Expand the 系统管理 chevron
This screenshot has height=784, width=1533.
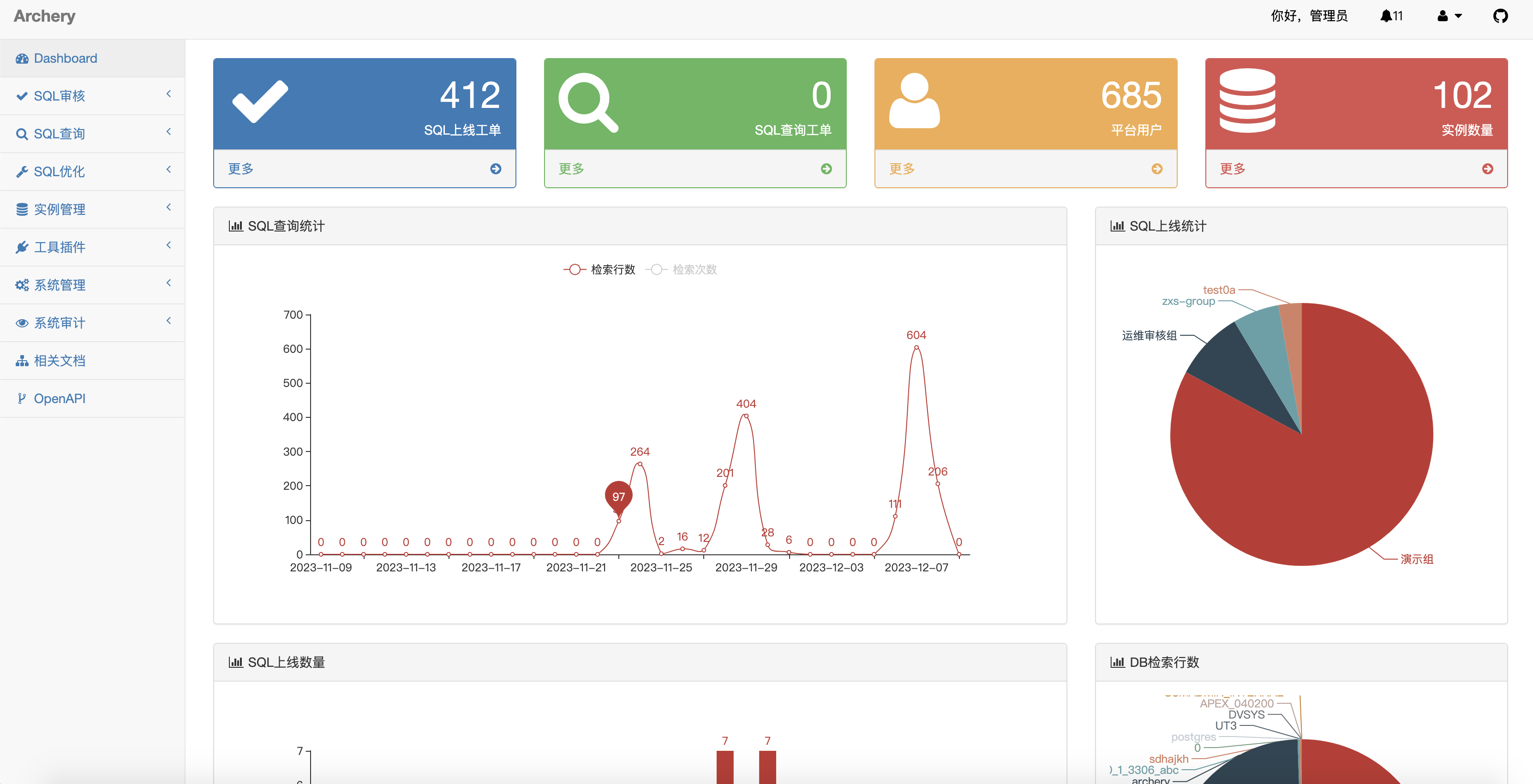[x=169, y=283]
